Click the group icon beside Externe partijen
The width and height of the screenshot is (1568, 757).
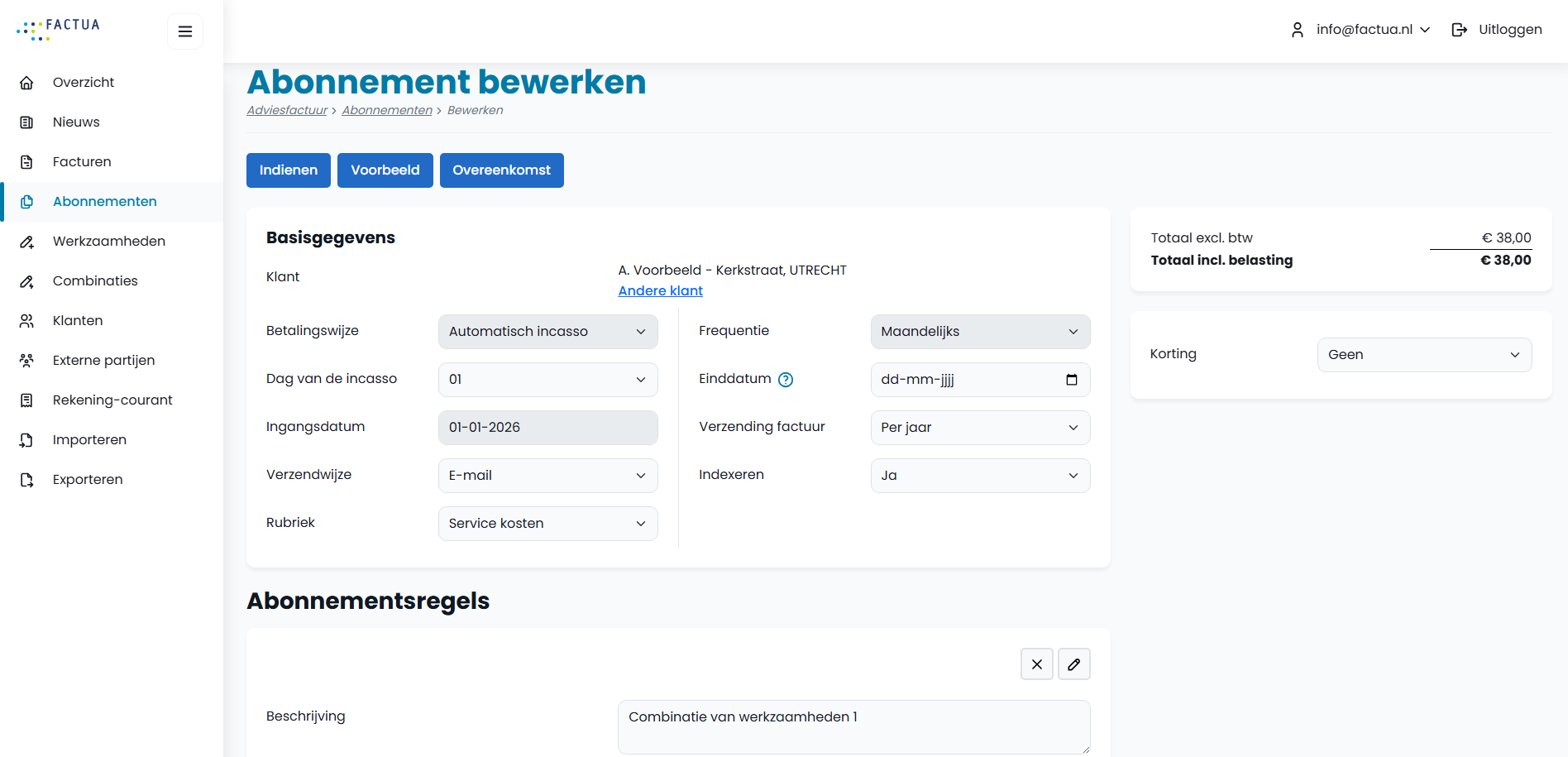[x=26, y=361]
